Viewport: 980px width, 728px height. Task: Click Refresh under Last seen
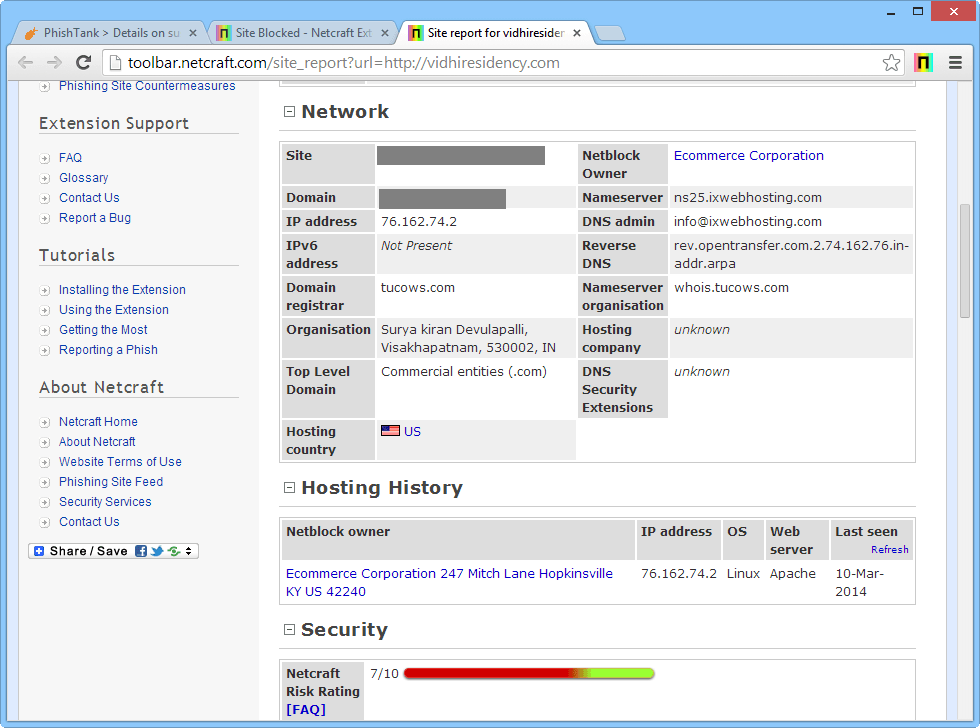click(x=889, y=550)
